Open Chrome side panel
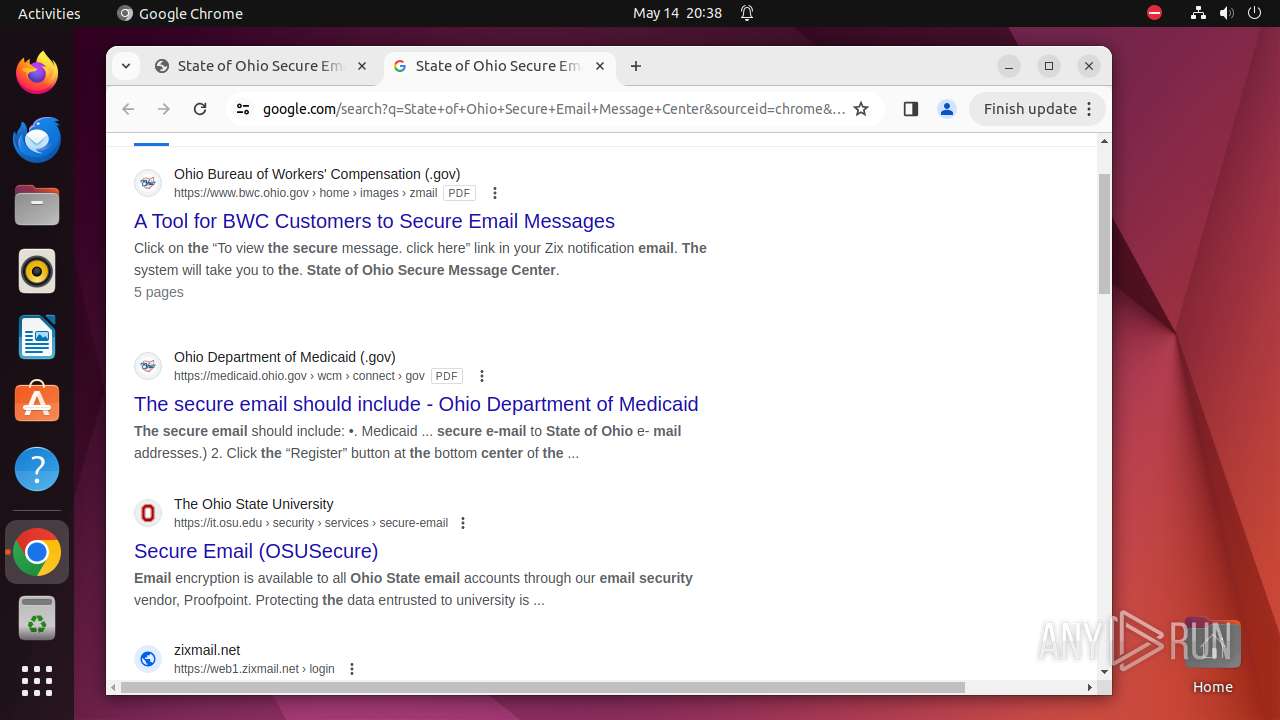Viewport: 1280px width, 720px height. 910,109
